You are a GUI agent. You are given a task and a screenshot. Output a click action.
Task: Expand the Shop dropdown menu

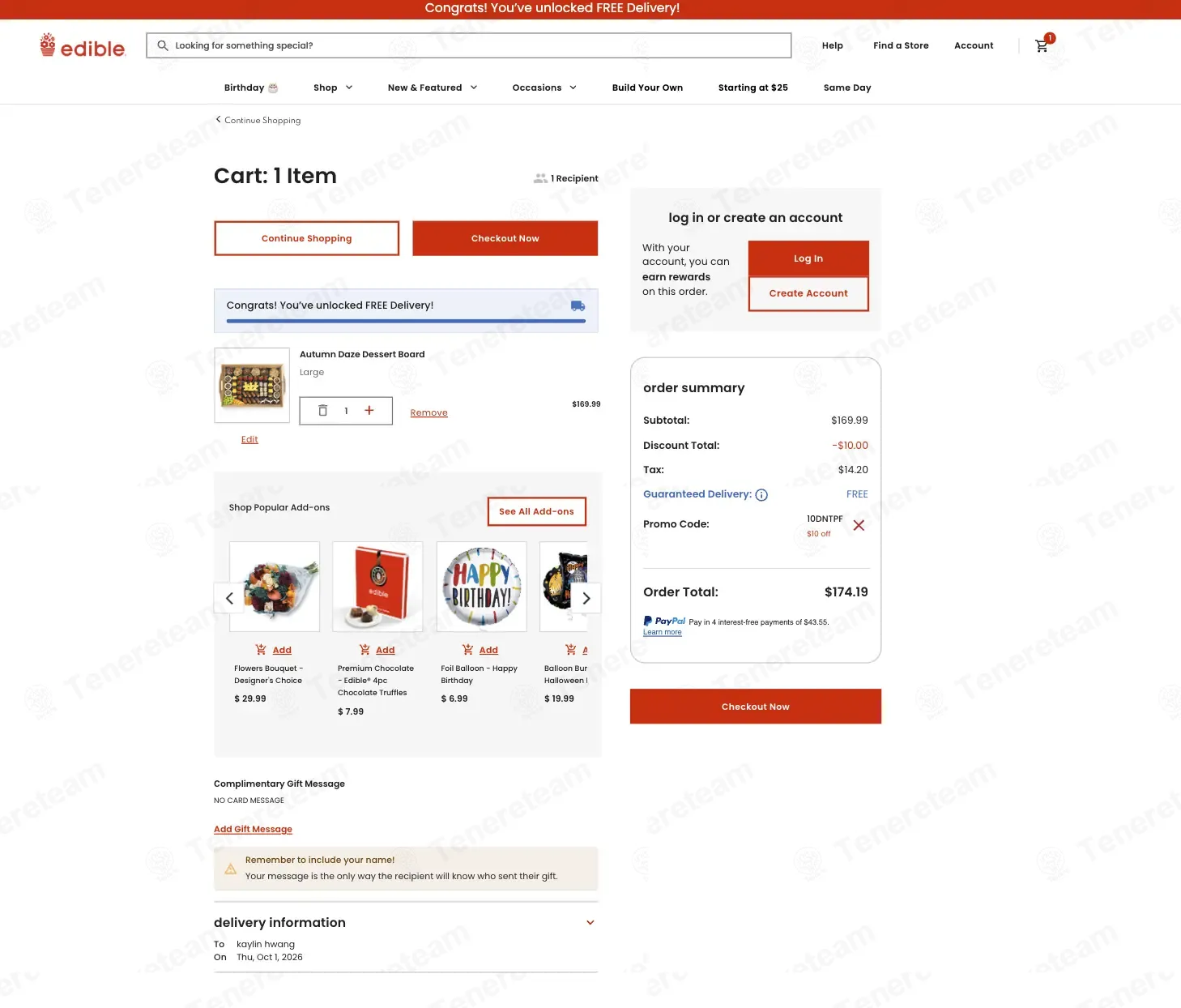click(x=333, y=88)
